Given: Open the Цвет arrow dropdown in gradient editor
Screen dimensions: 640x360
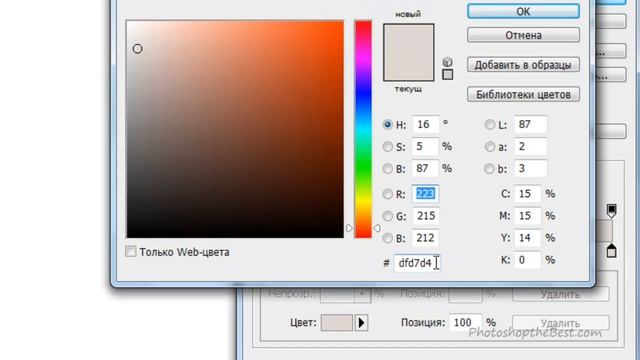Looking at the screenshot, I should pos(361,322).
